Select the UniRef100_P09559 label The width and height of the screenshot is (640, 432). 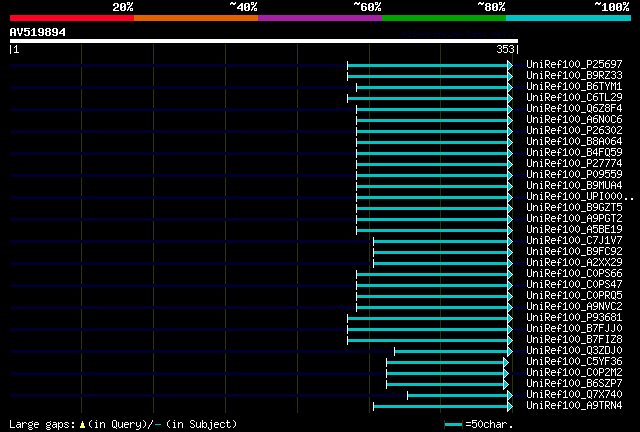pos(574,174)
